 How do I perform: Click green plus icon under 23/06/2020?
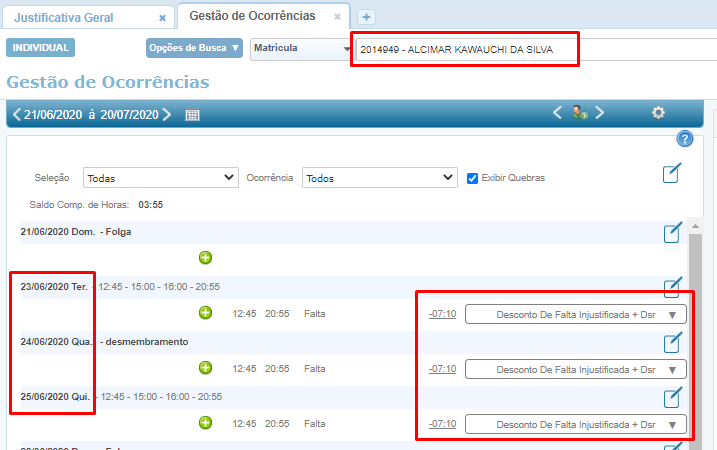[x=206, y=313]
